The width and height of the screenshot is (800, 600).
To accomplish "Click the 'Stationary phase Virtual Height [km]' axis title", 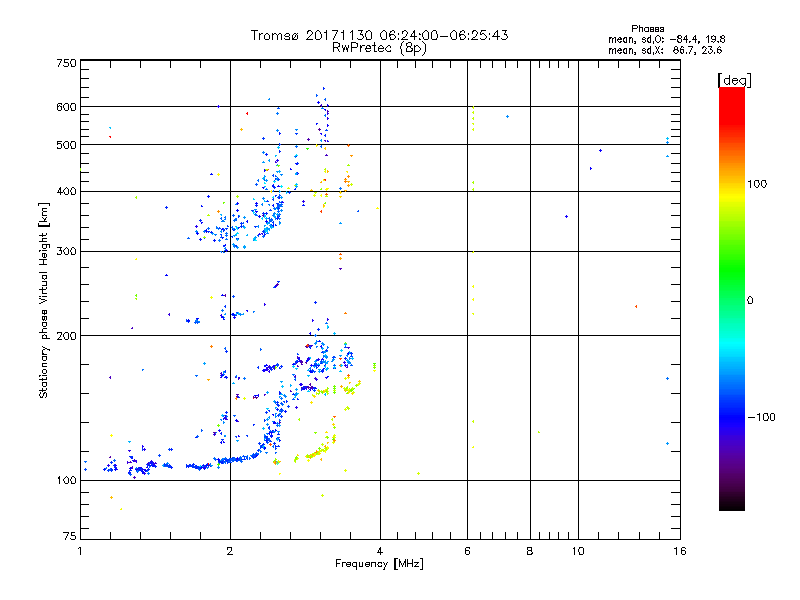I will click(44, 300).
